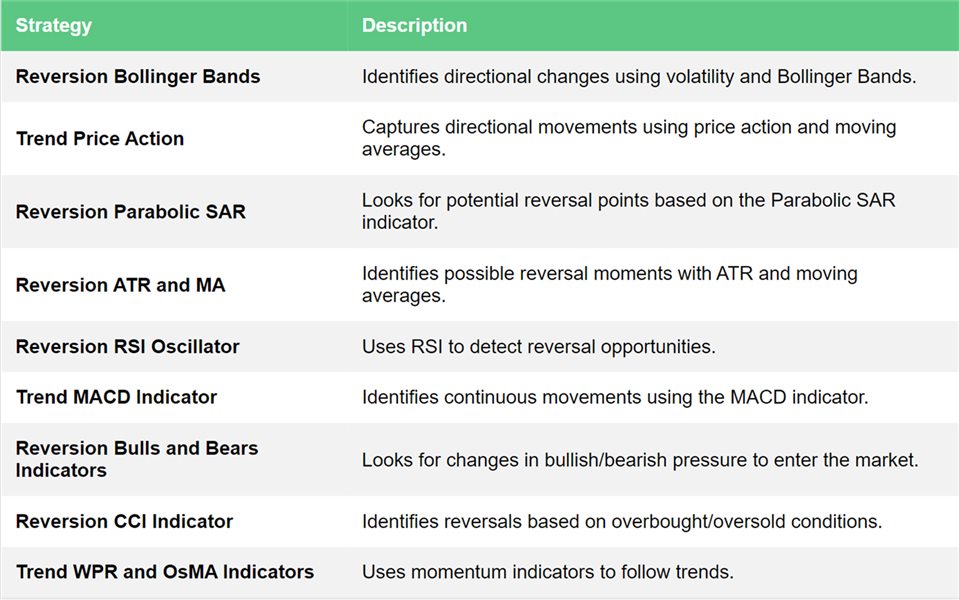The height and width of the screenshot is (600, 959).
Task: Select Trend WPR and OsMA Indicators strategy
Action: click(165, 571)
